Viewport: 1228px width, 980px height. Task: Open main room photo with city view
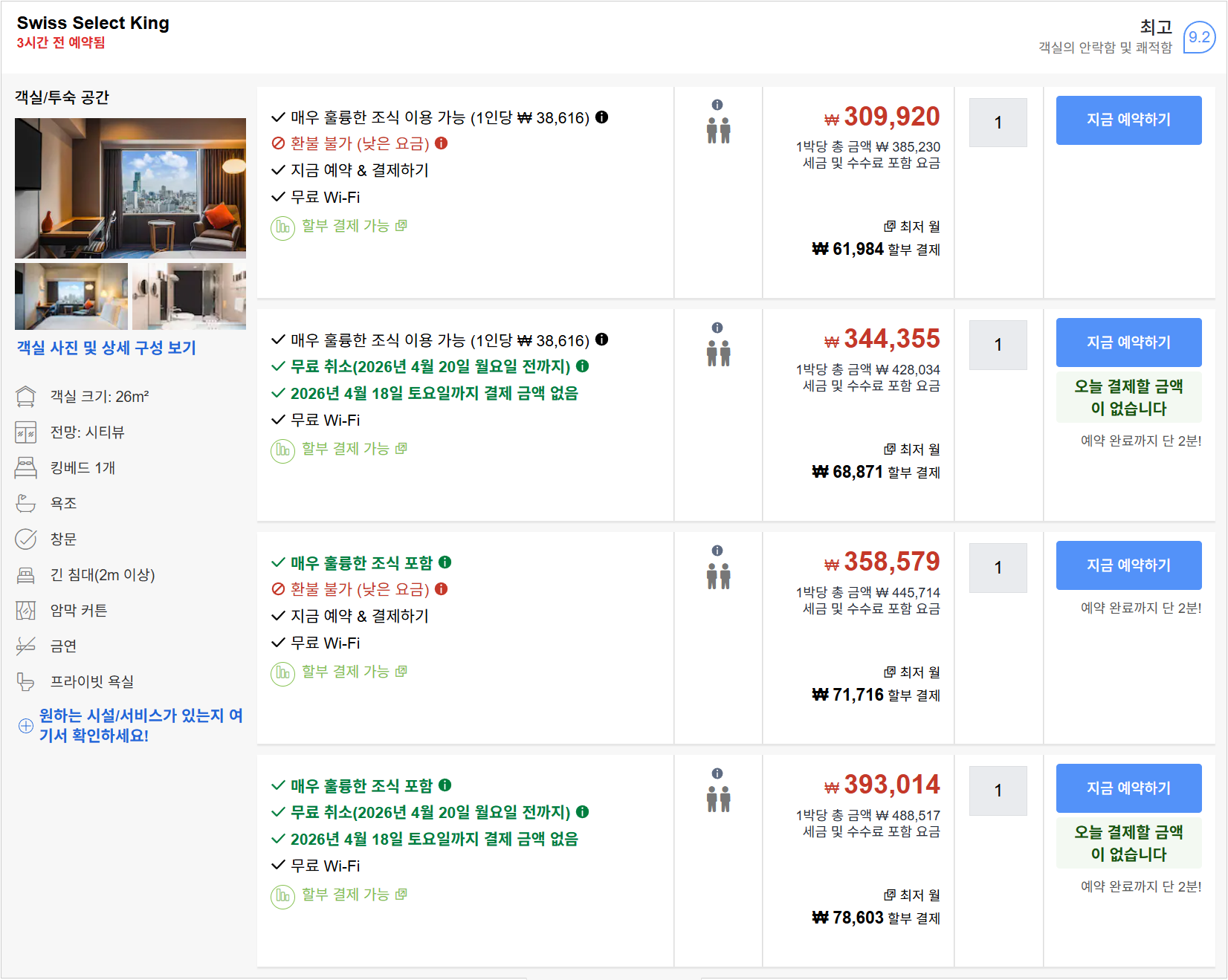[x=130, y=188]
